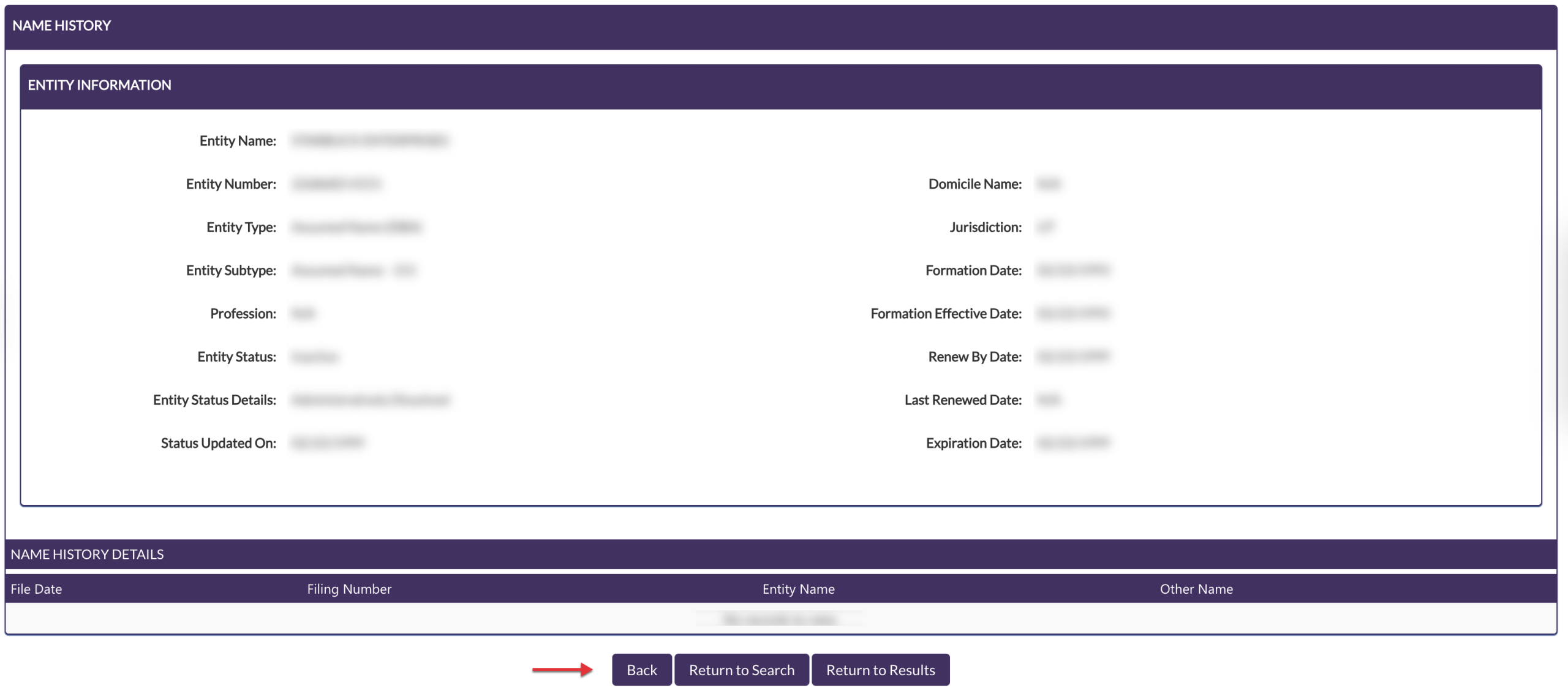The height and width of the screenshot is (693, 1568).
Task: Click the Jurisdiction field label
Action: click(985, 227)
